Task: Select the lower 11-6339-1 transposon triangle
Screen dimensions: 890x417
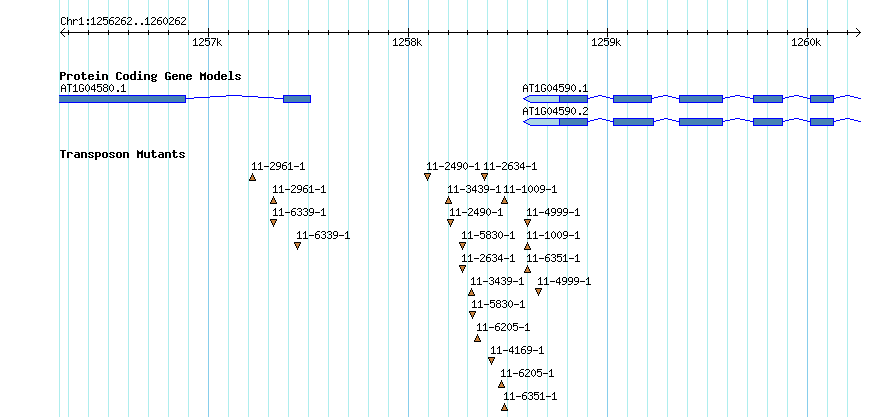Action: (297, 246)
